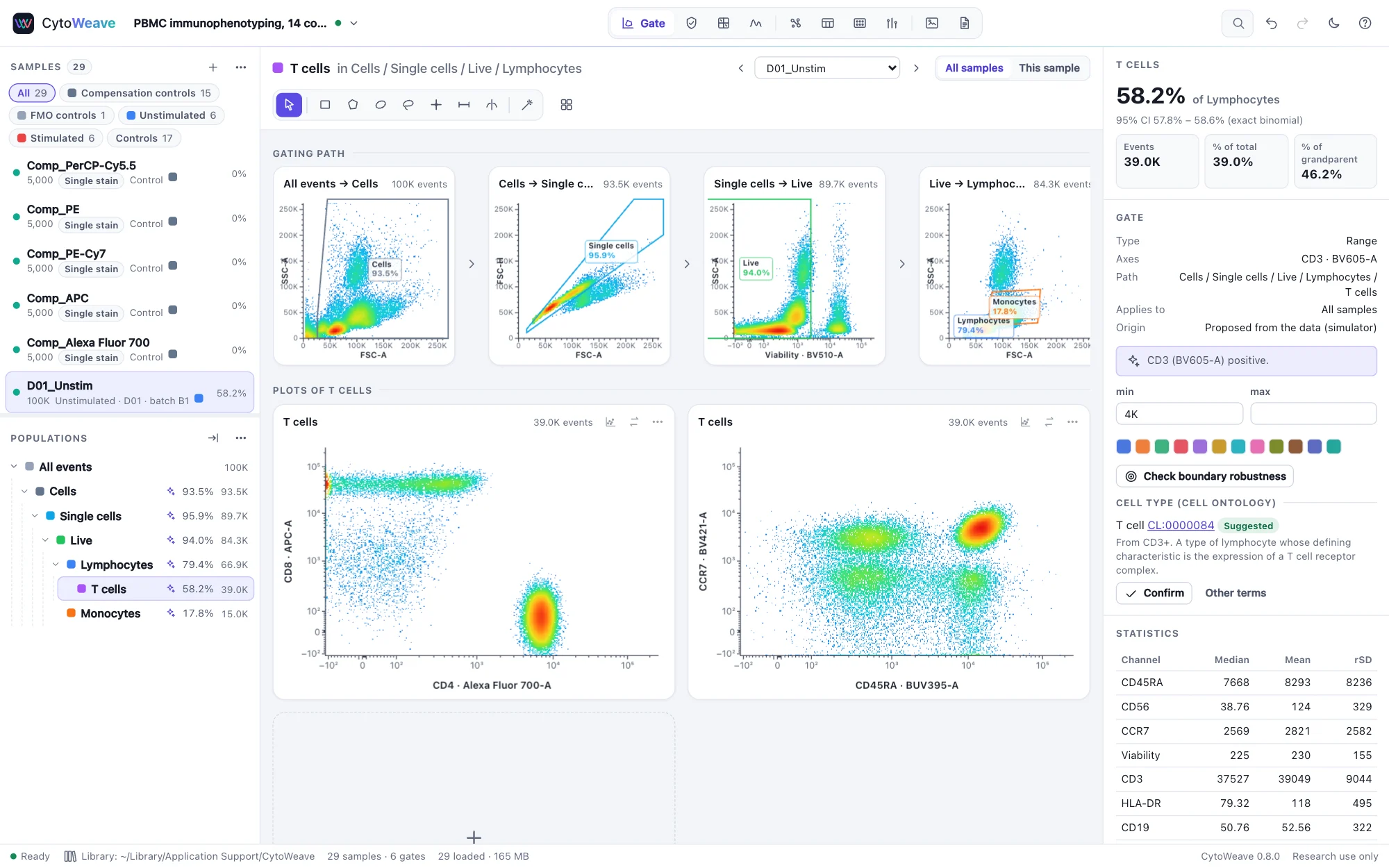Add a new sample with plus icon
This screenshot has height=868, width=1389.
(213, 67)
